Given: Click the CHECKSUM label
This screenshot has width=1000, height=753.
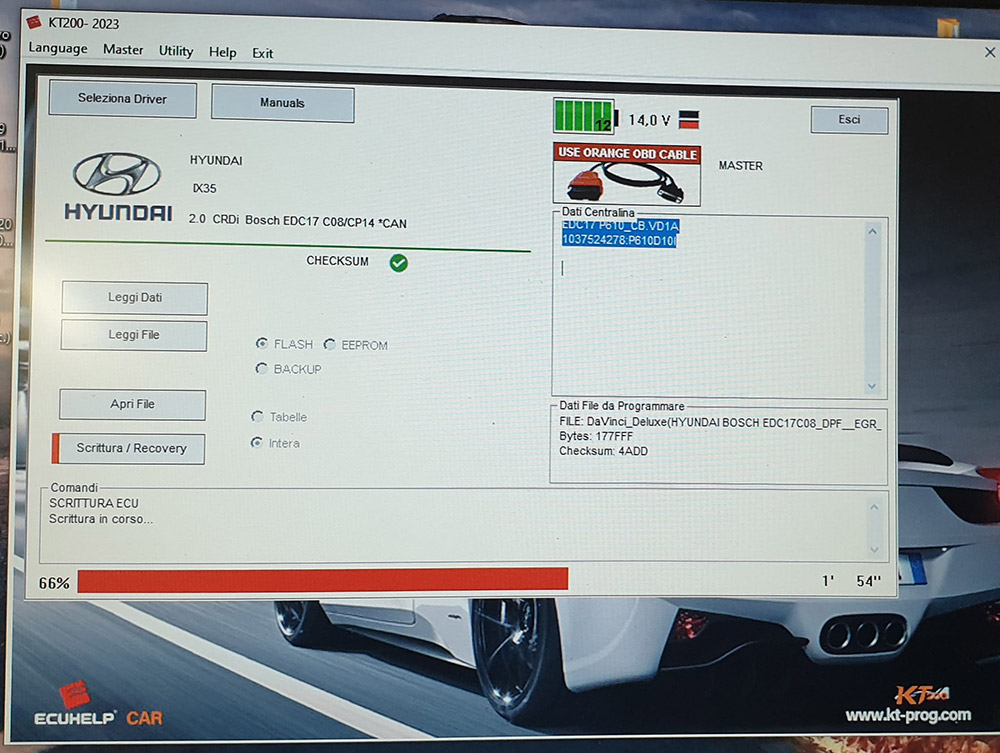Looking at the screenshot, I should pyautogui.click(x=337, y=261).
